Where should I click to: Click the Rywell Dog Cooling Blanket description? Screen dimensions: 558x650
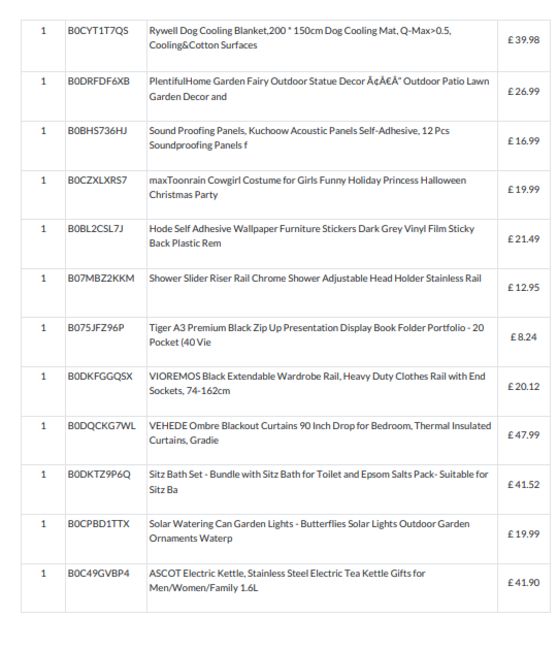tap(300, 38)
